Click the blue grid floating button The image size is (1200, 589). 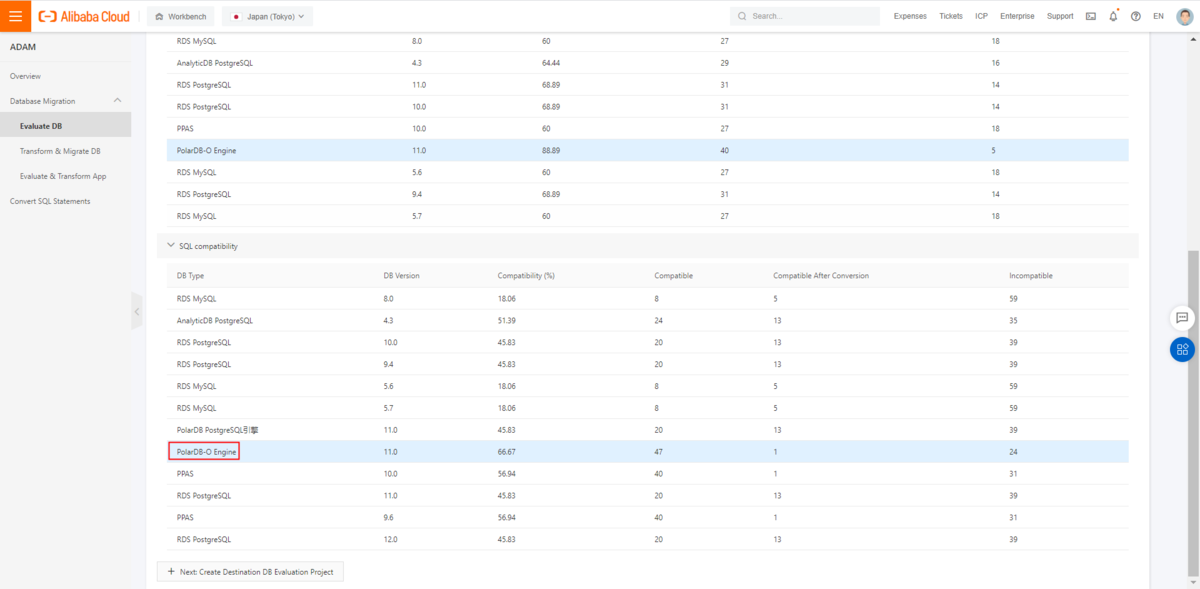tap(1182, 349)
